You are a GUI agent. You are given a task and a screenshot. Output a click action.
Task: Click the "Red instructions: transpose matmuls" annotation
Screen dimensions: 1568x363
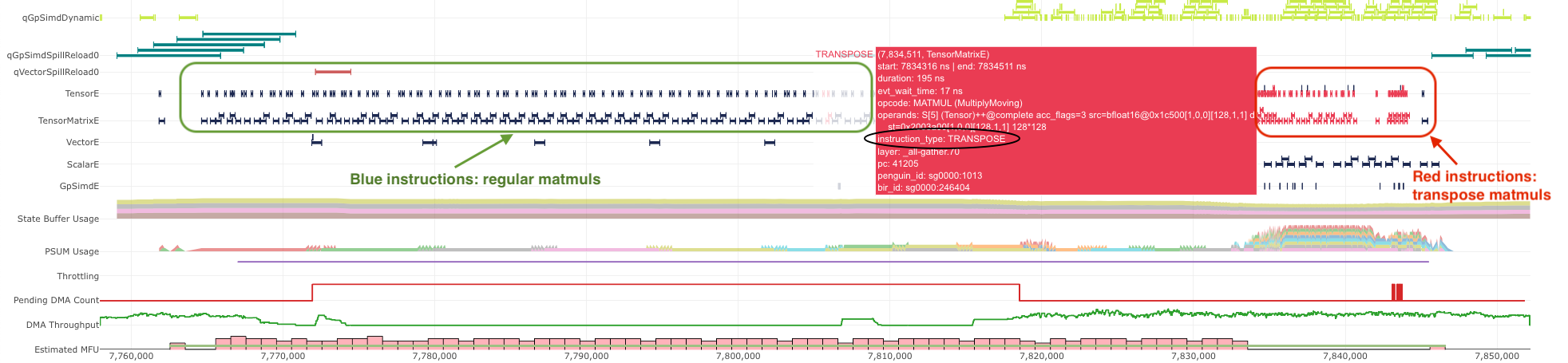point(1481,186)
